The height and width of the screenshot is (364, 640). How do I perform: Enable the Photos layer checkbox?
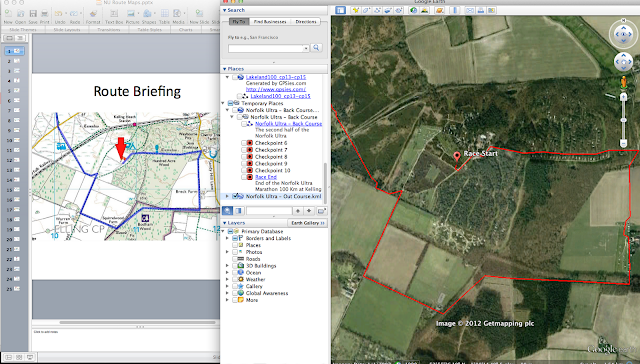click(x=235, y=252)
